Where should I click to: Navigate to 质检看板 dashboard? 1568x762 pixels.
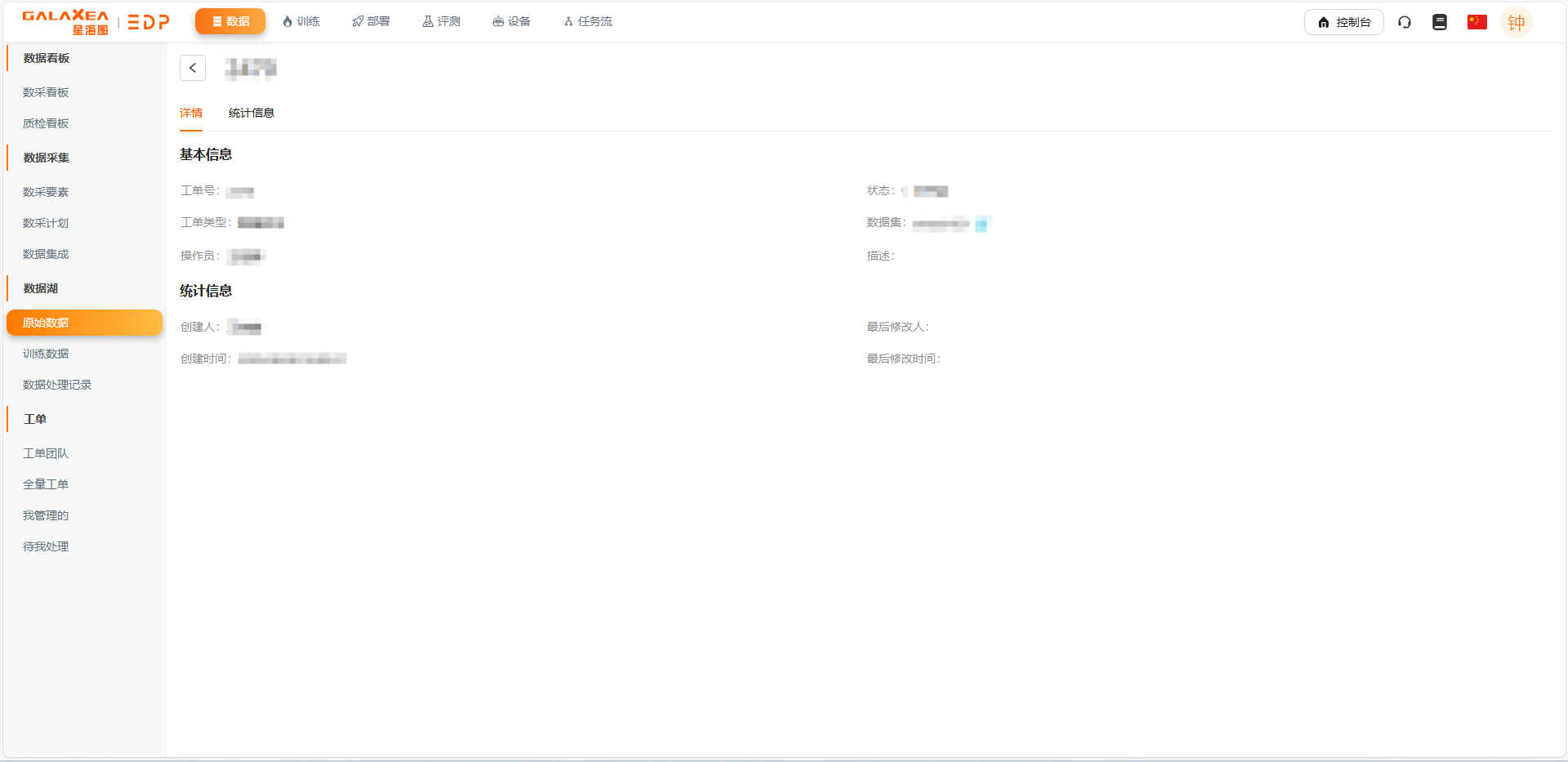(46, 123)
